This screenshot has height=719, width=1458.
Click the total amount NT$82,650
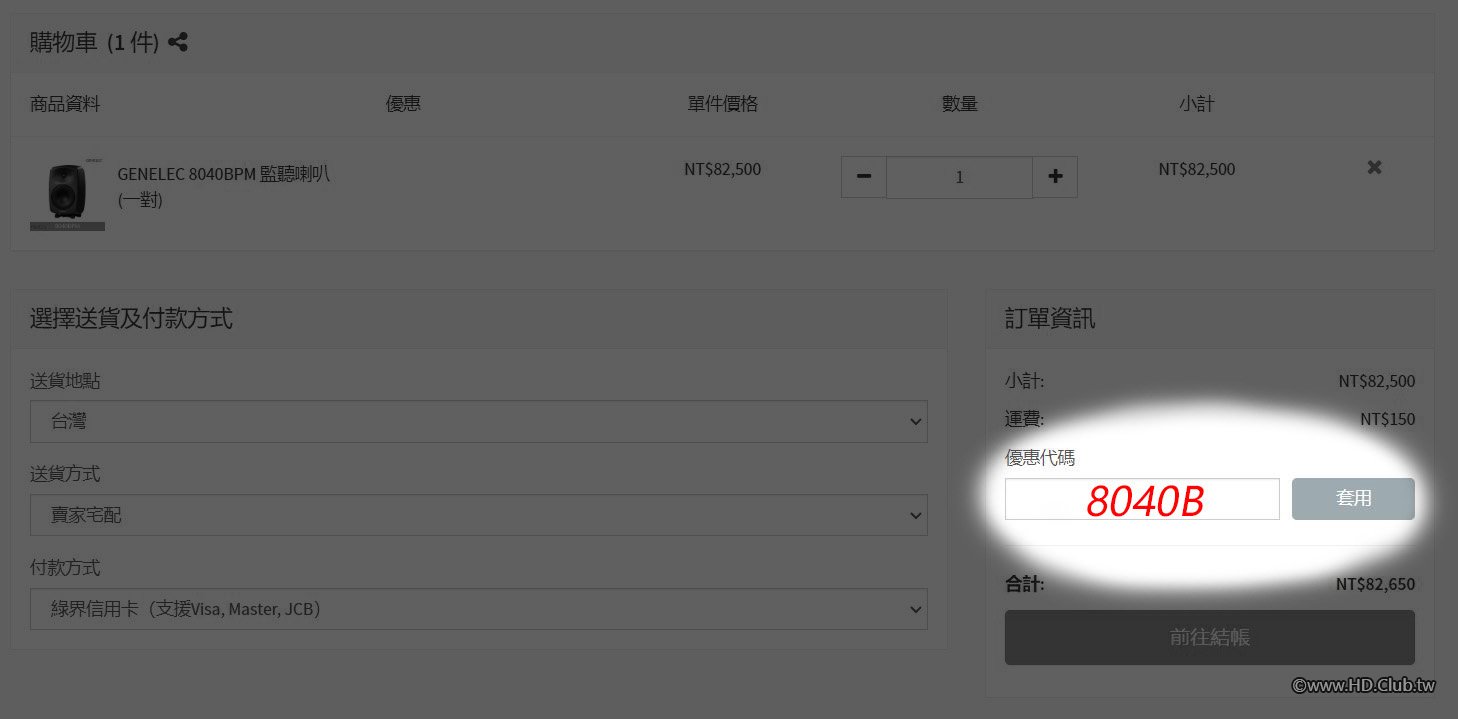coord(1375,585)
